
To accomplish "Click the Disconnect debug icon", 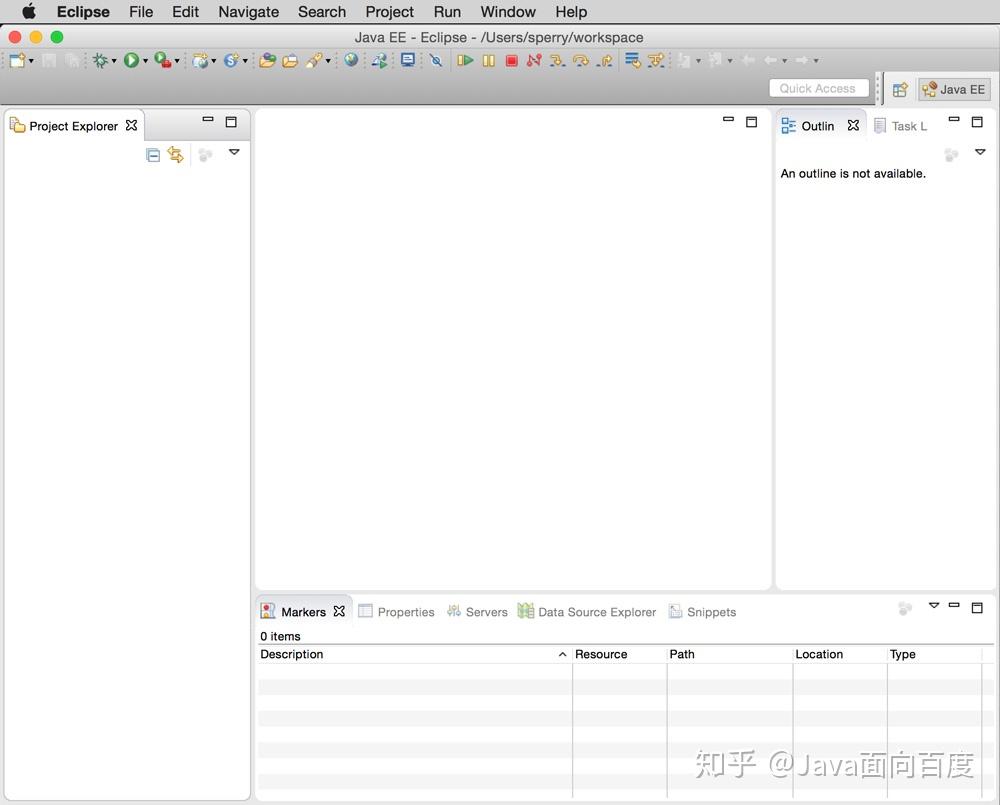I will pos(534,61).
